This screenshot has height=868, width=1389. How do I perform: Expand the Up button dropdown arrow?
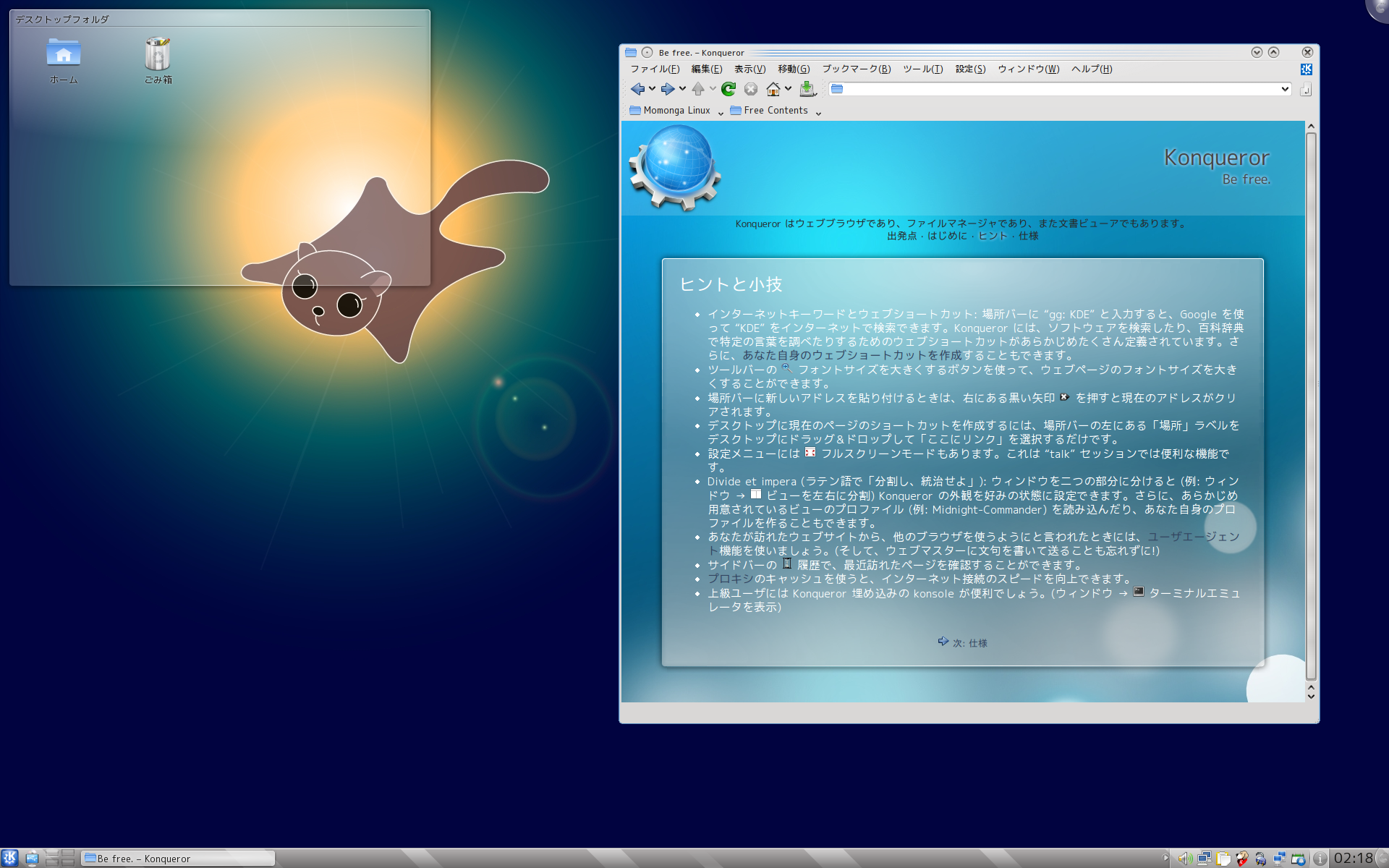coord(713,89)
